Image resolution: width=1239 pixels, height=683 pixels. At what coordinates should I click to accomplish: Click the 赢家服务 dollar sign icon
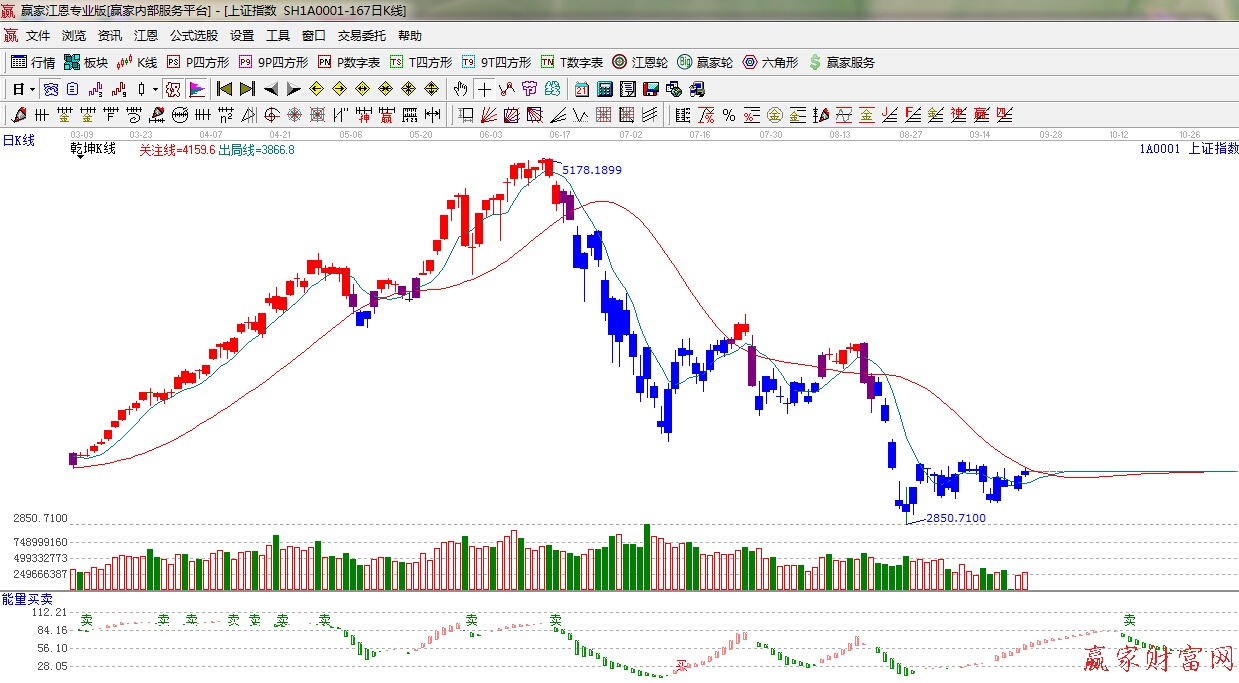pyautogui.click(x=815, y=62)
